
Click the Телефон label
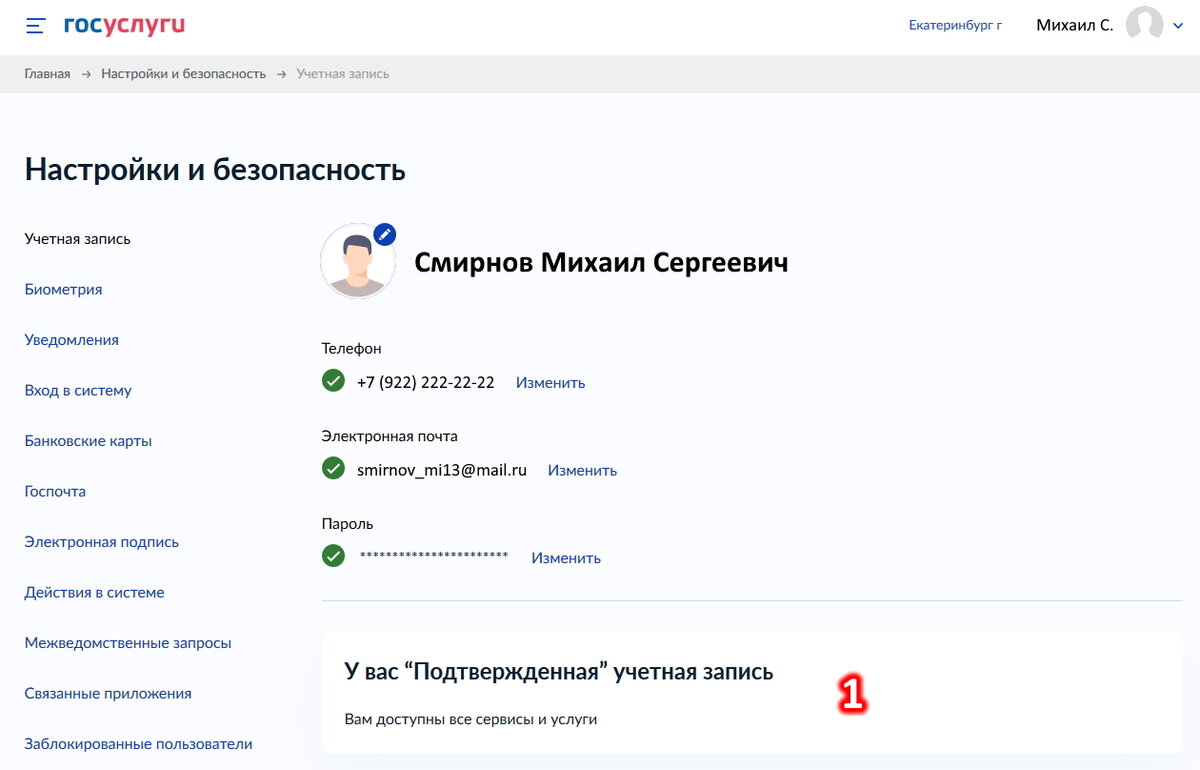tap(352, 348)
